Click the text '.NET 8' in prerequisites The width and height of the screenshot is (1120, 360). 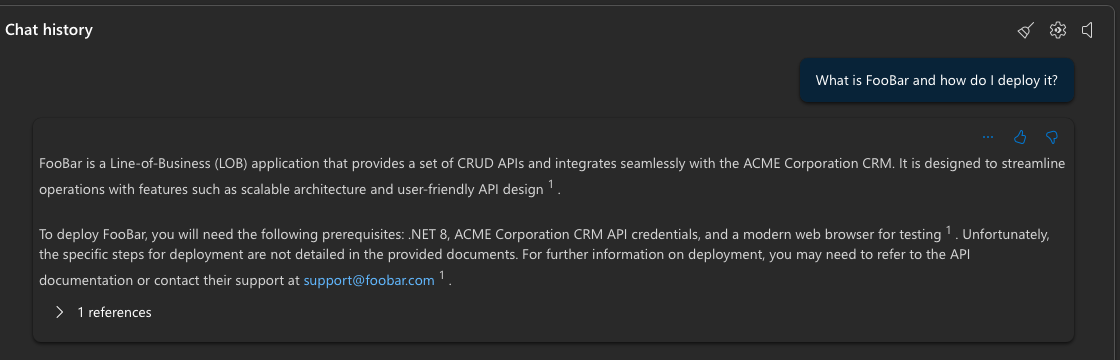(x=428, y=234)
